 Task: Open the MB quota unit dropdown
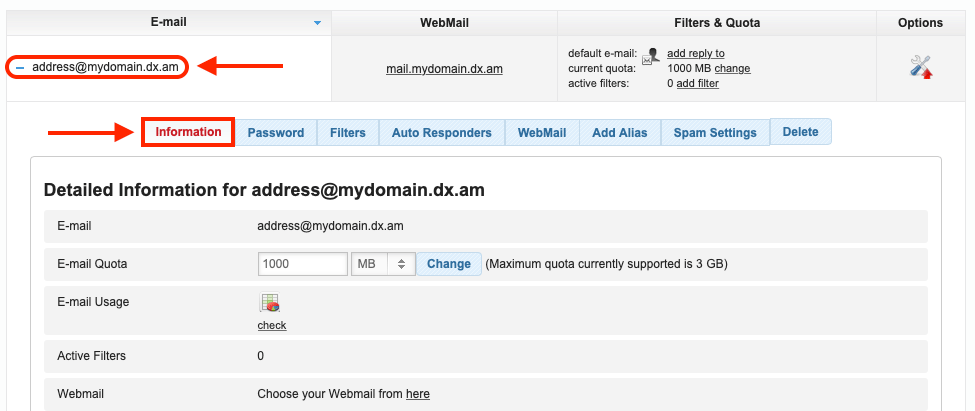pyautogui.click(x=383, y=264)
